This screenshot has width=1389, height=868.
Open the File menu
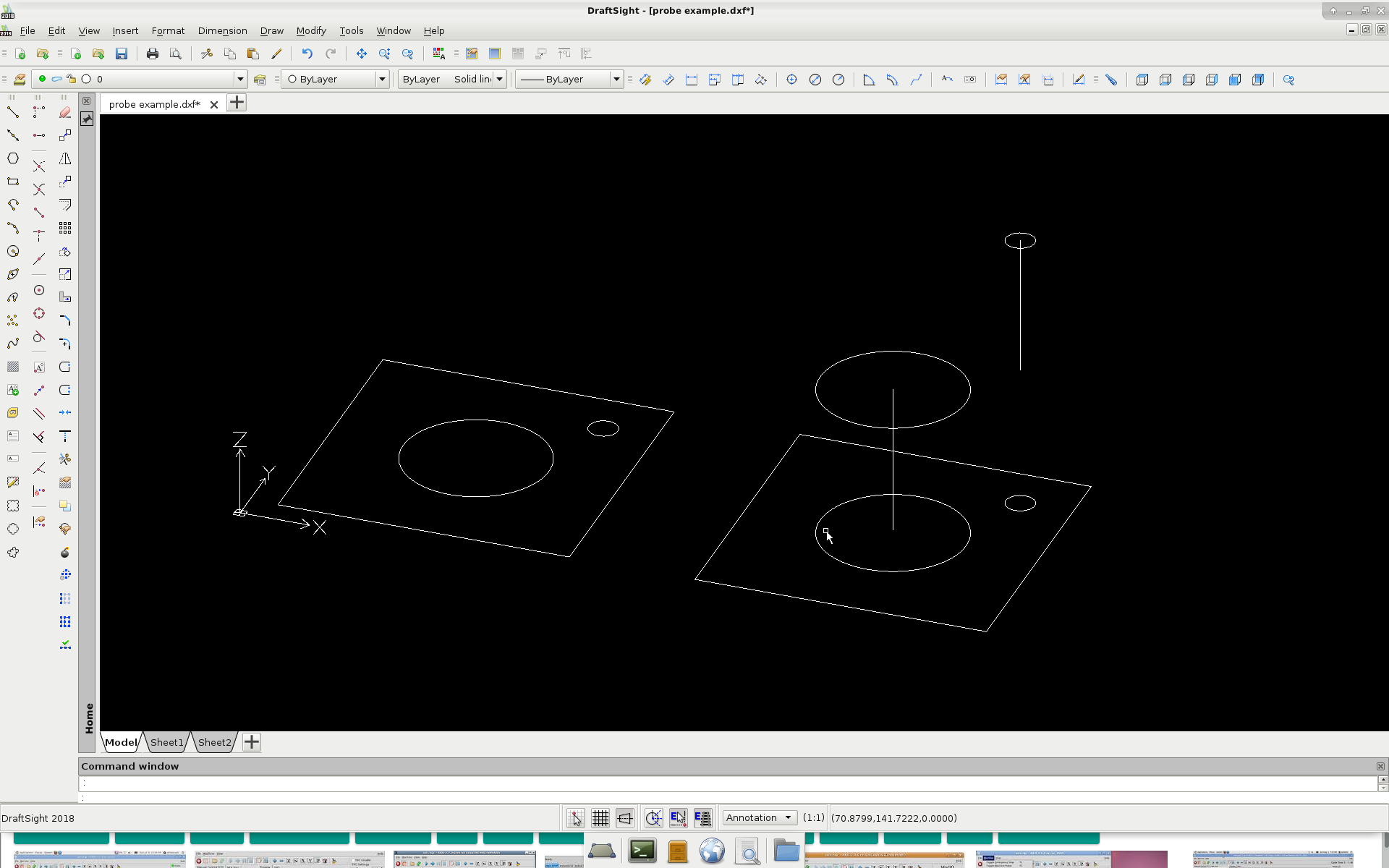[x=27, y=30]
